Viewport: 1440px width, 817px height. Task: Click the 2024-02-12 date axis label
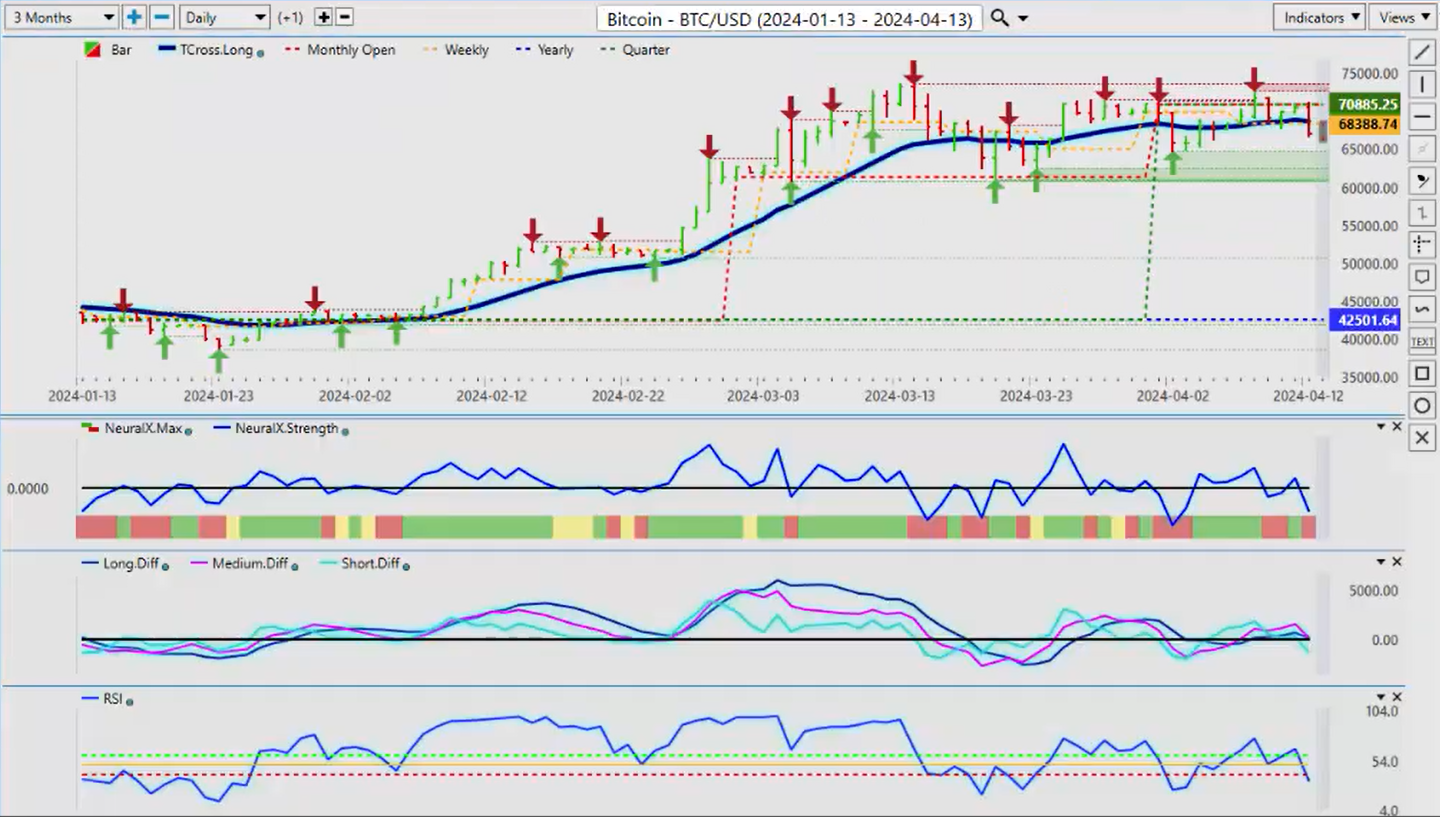click(x=491, y=396)
